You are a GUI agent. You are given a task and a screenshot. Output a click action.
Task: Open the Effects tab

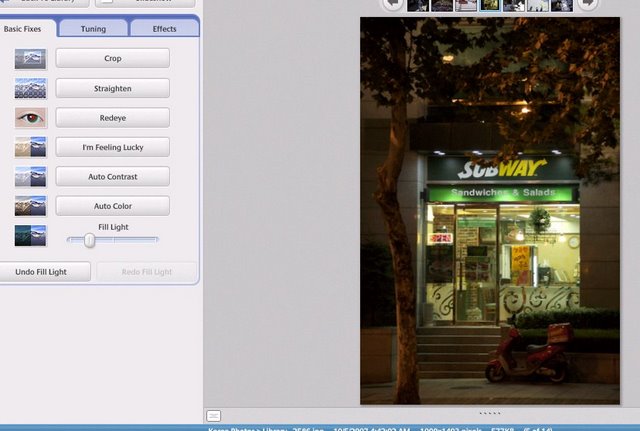pos(164,29)
